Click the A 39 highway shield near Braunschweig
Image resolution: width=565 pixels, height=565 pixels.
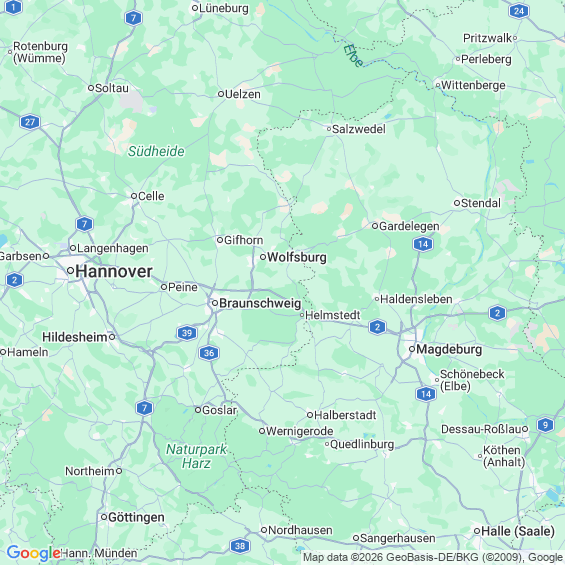coord(187,333)
